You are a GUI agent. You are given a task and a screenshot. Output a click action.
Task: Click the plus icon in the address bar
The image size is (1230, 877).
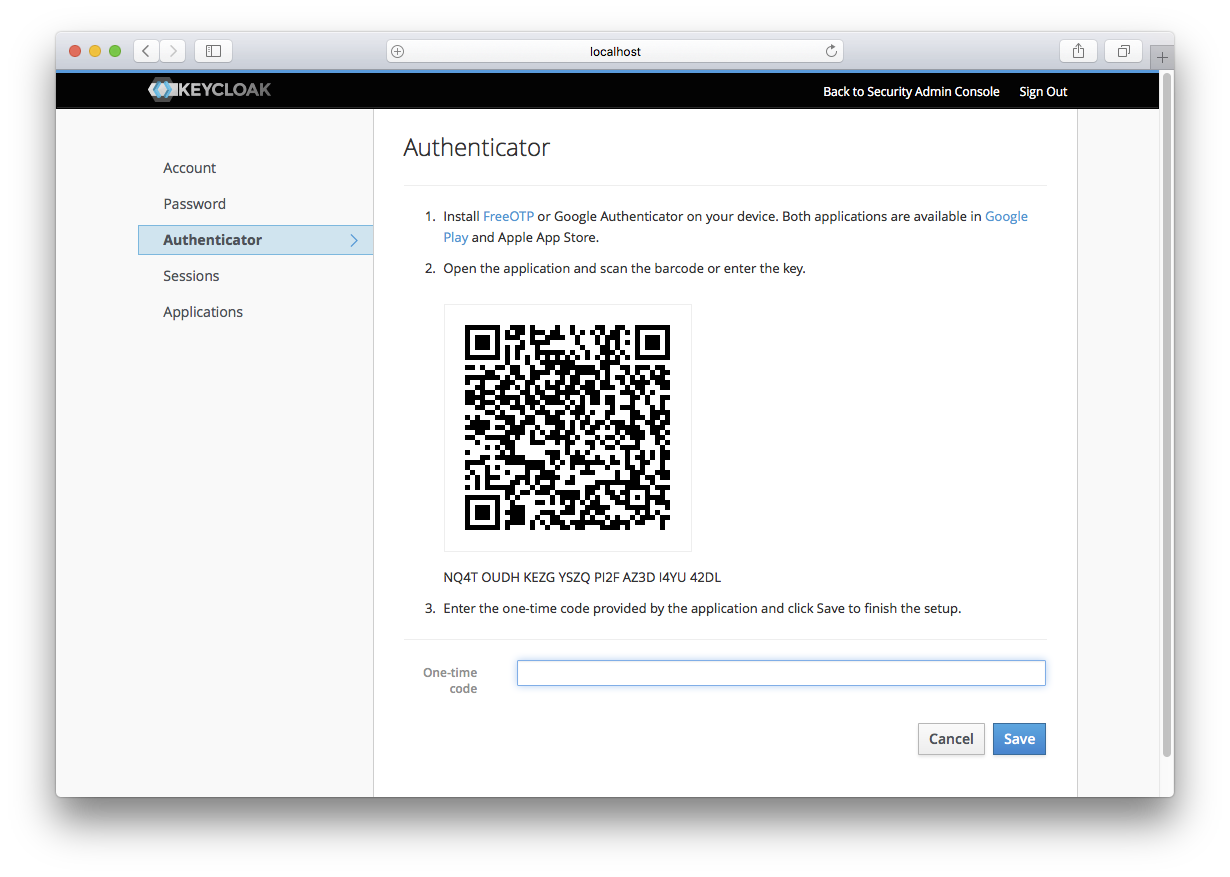click(x=398, y=51)
